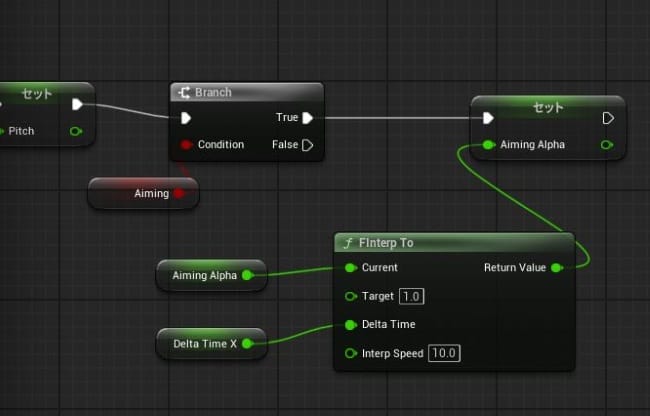Click the Interp Speed field showing 10.0
Screen dimensions: 650x416
(444, 353)
